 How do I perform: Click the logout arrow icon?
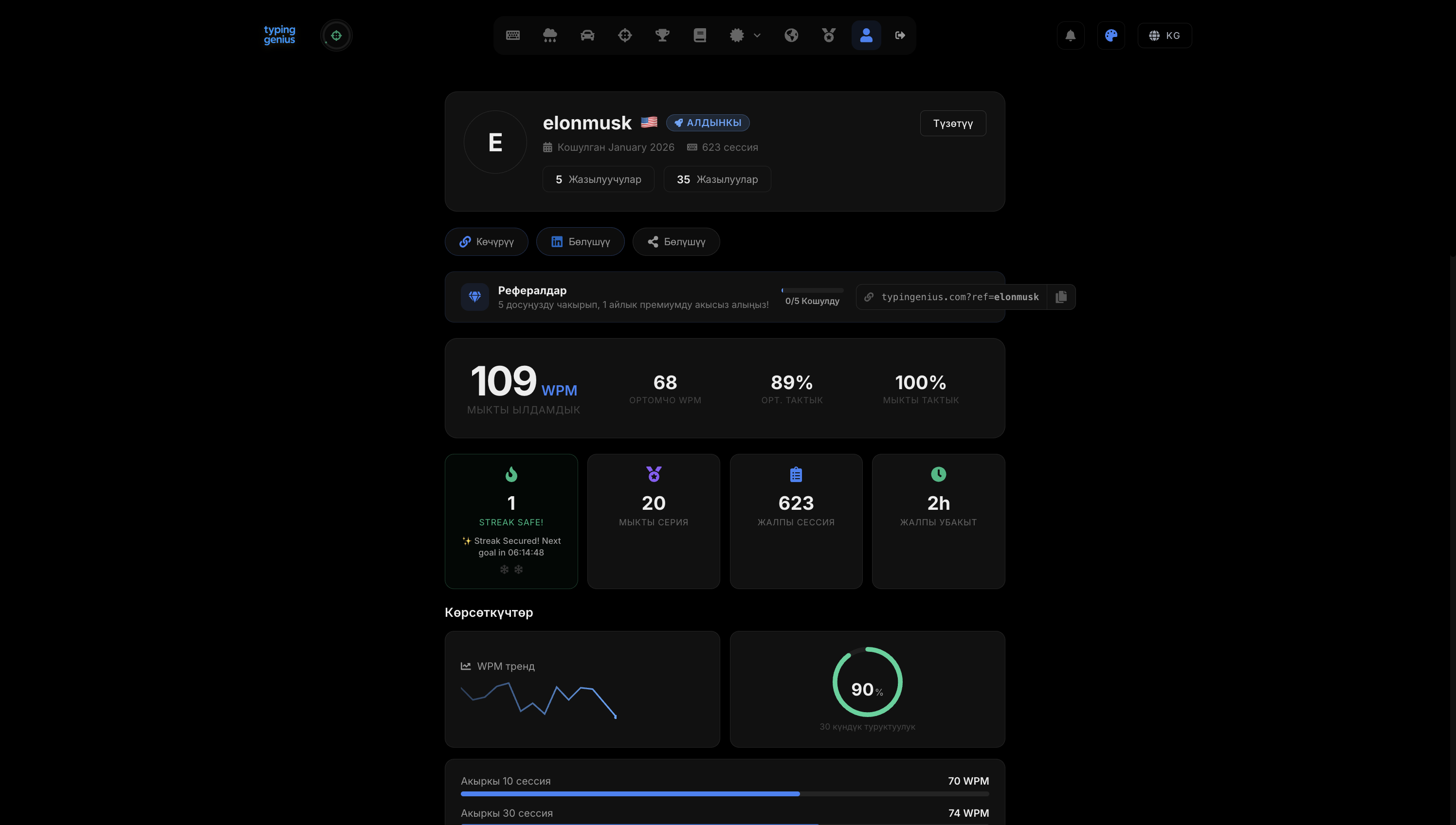tap(900, 35)
